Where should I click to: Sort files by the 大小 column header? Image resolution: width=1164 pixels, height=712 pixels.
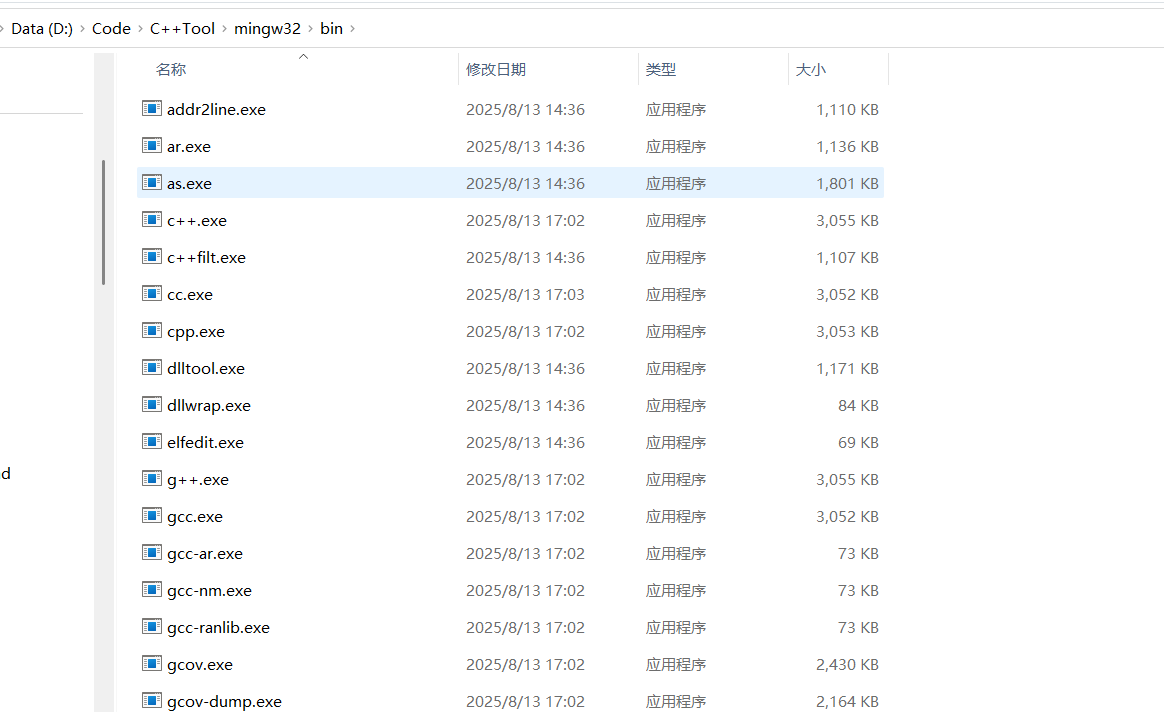pyautogui.click(x=811, y=70)
